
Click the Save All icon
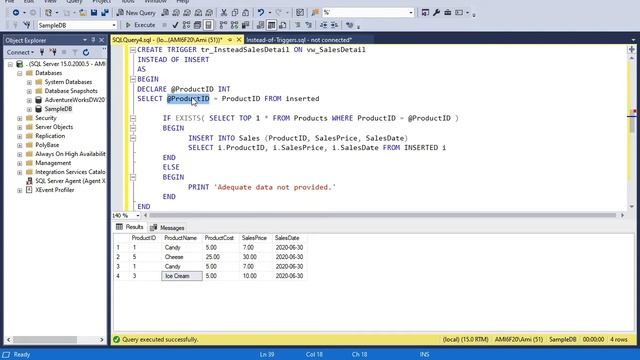(x=105, y=13)
